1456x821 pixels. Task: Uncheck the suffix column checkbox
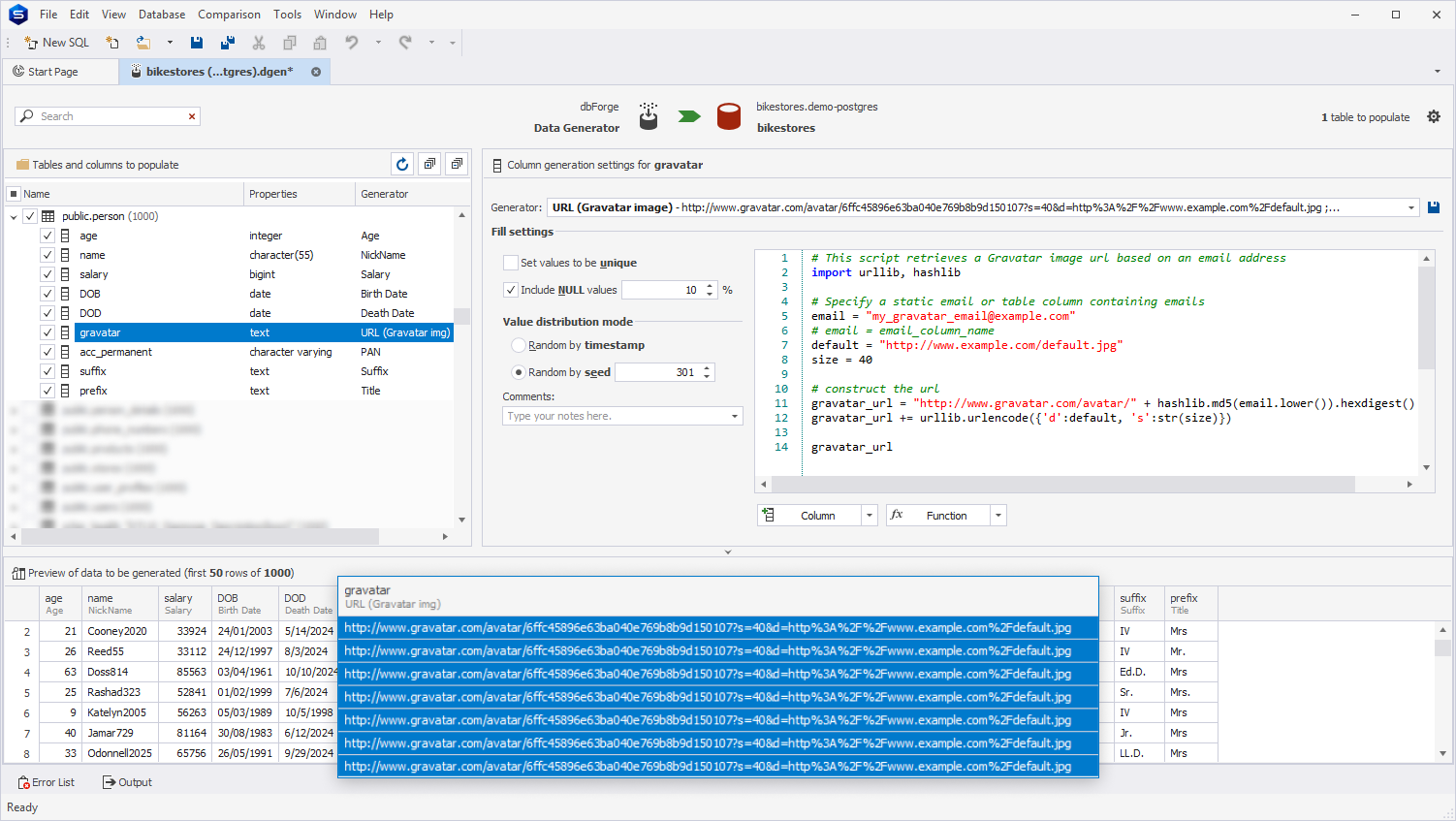tap(47, 371)
